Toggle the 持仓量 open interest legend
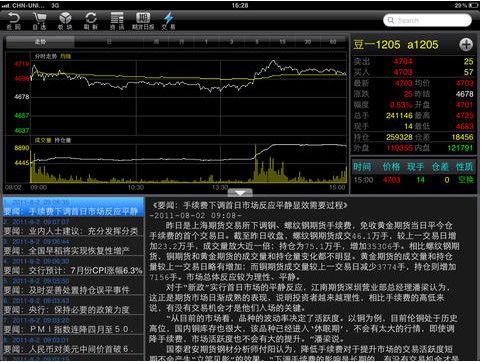Viewport: 481px width, 362px height. tap(63, 140)
